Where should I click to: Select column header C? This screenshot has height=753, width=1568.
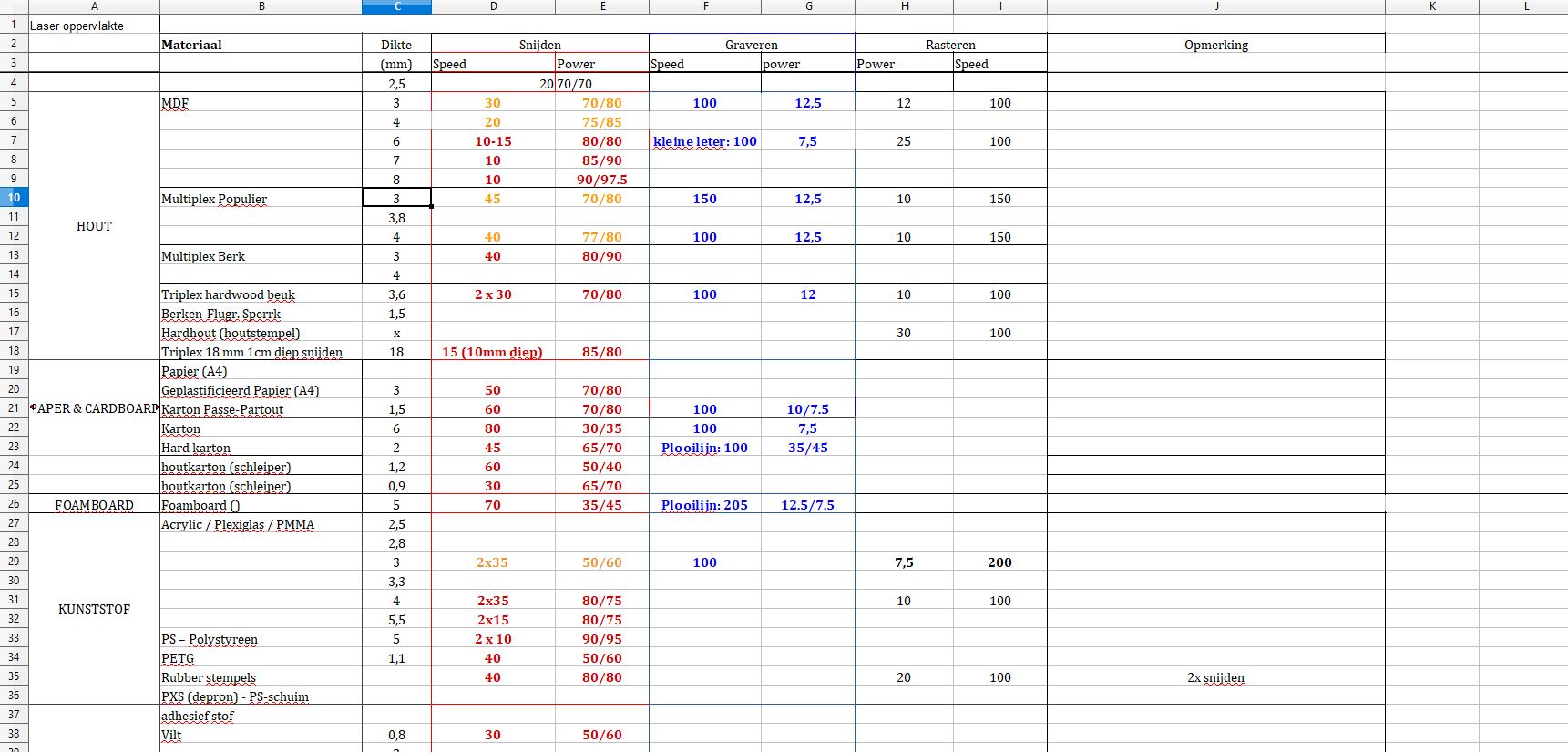point(396,6)
